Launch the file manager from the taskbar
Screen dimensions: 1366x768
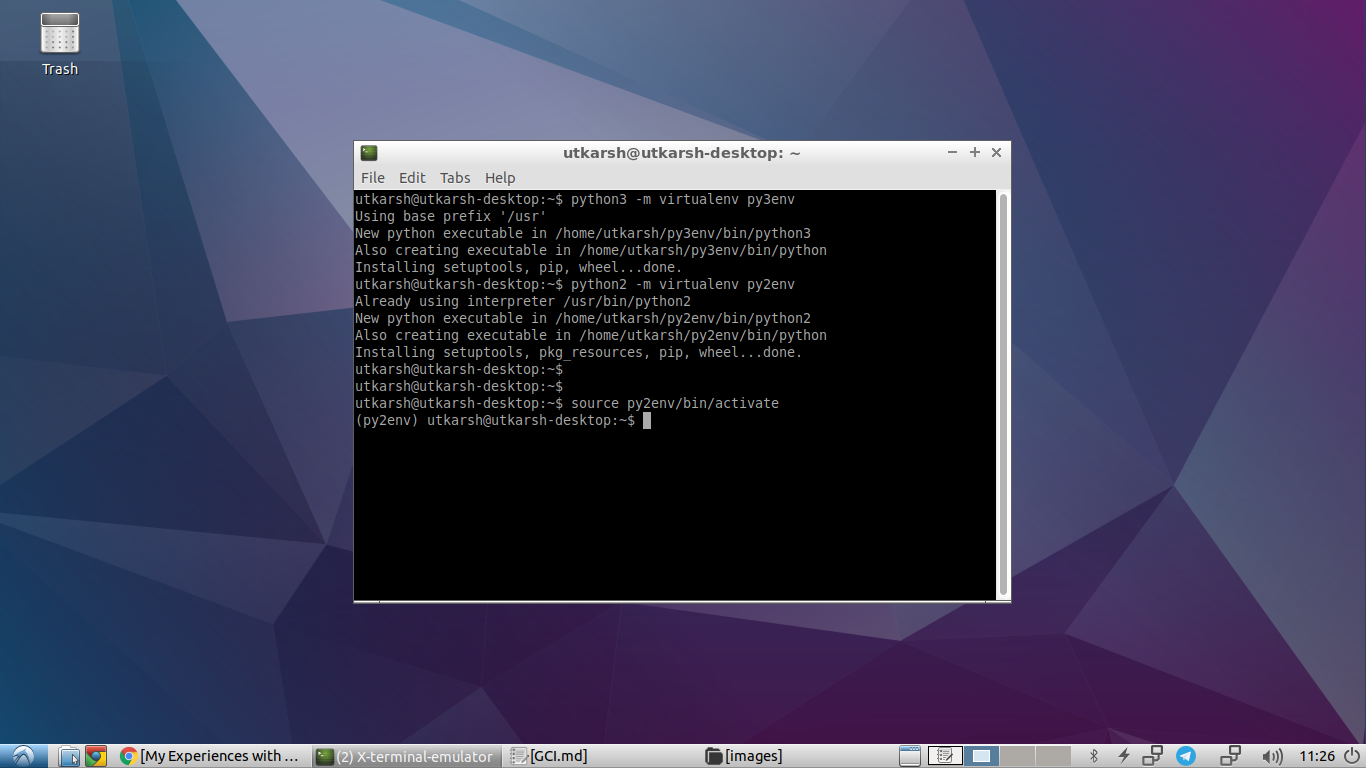pyautogui.click(x=68, y=756)
